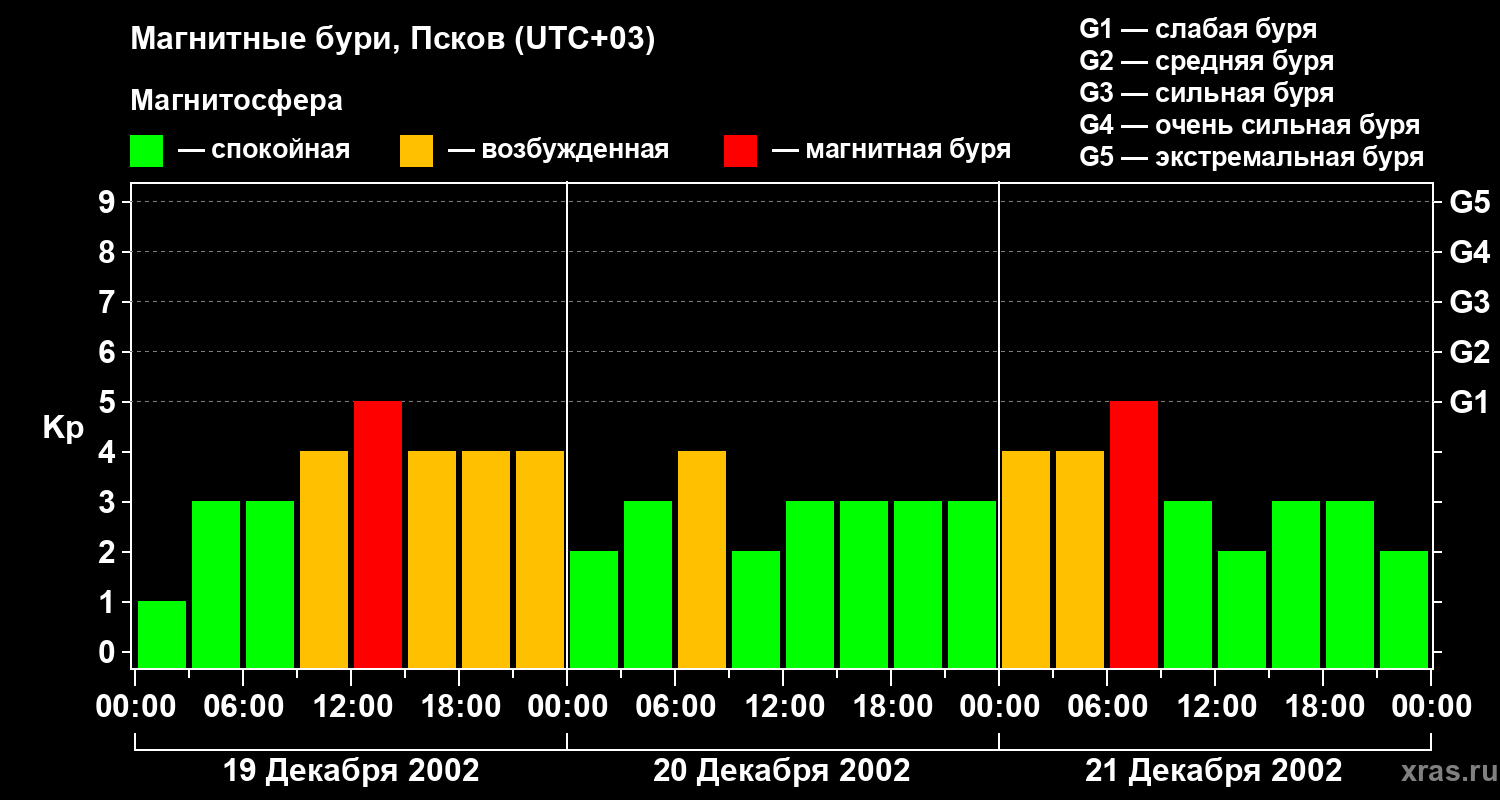This screenshot has width=1500, height=800.
Task: Click the right-axis 'G3' scale label
Action: click(1469, 302)
